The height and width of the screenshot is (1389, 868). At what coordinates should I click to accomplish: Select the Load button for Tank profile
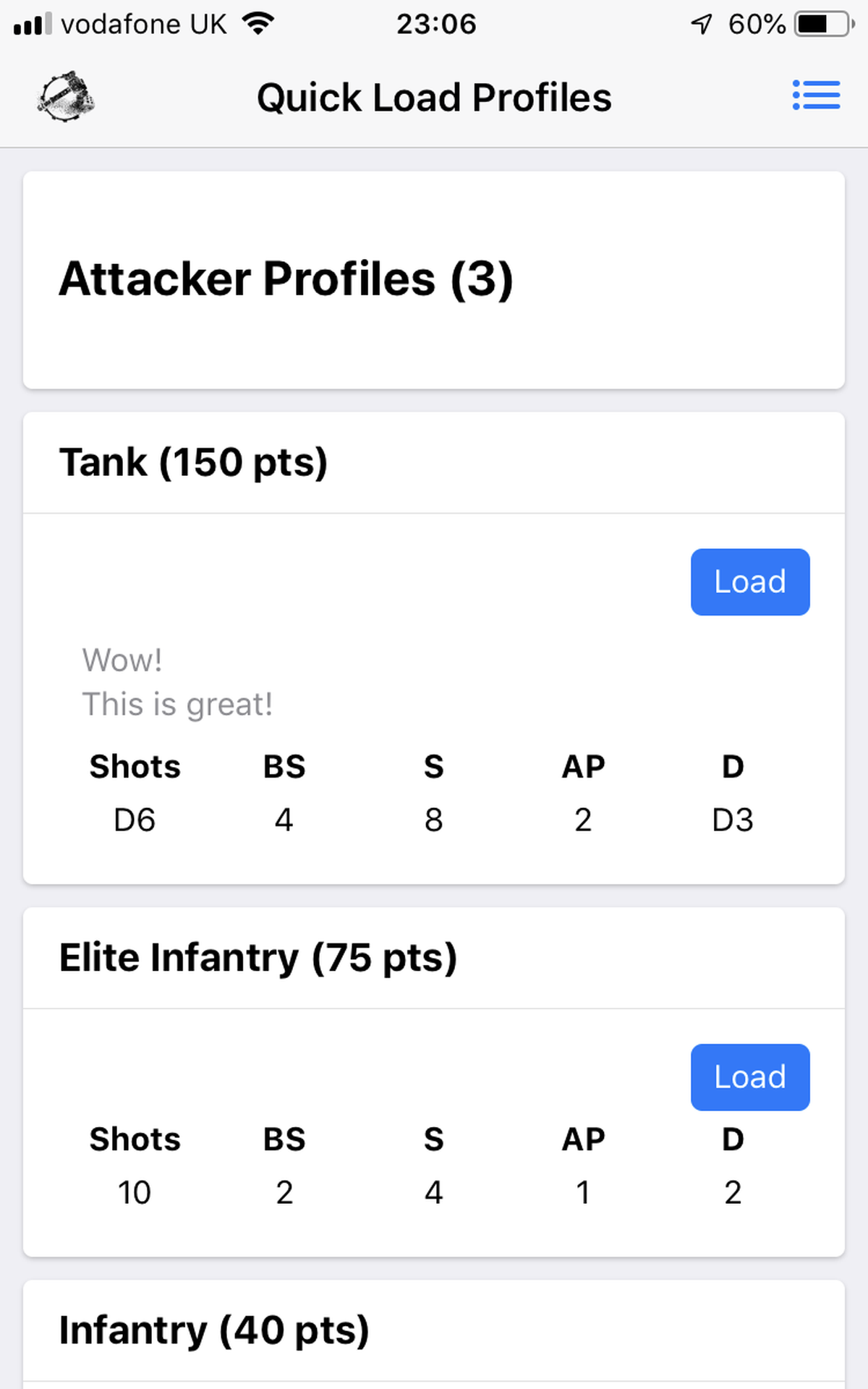coord(750,582)
